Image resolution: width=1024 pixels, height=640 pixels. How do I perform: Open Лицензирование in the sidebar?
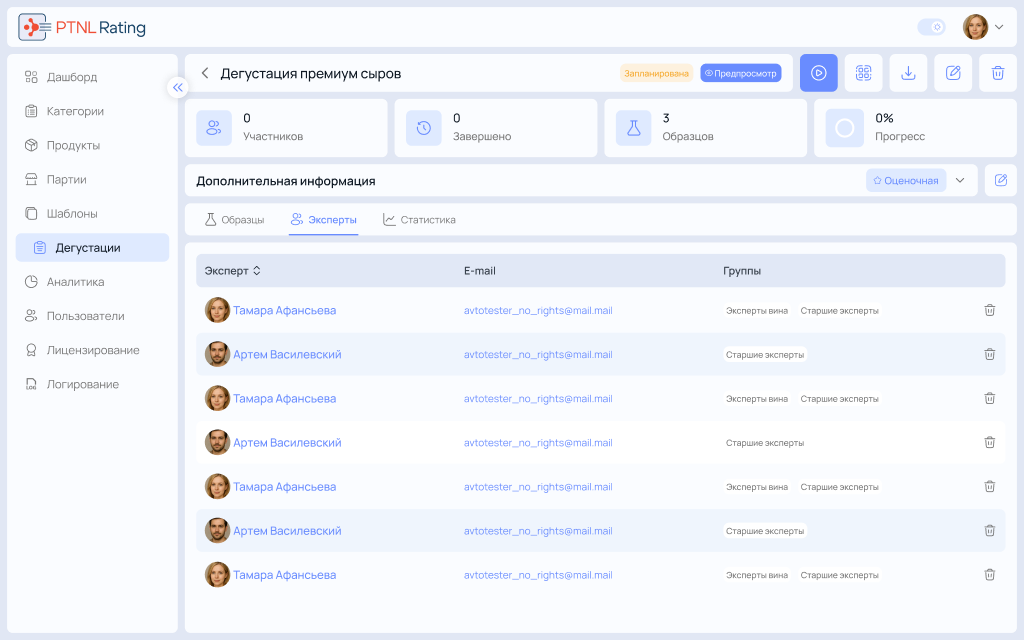pos(92,350)
